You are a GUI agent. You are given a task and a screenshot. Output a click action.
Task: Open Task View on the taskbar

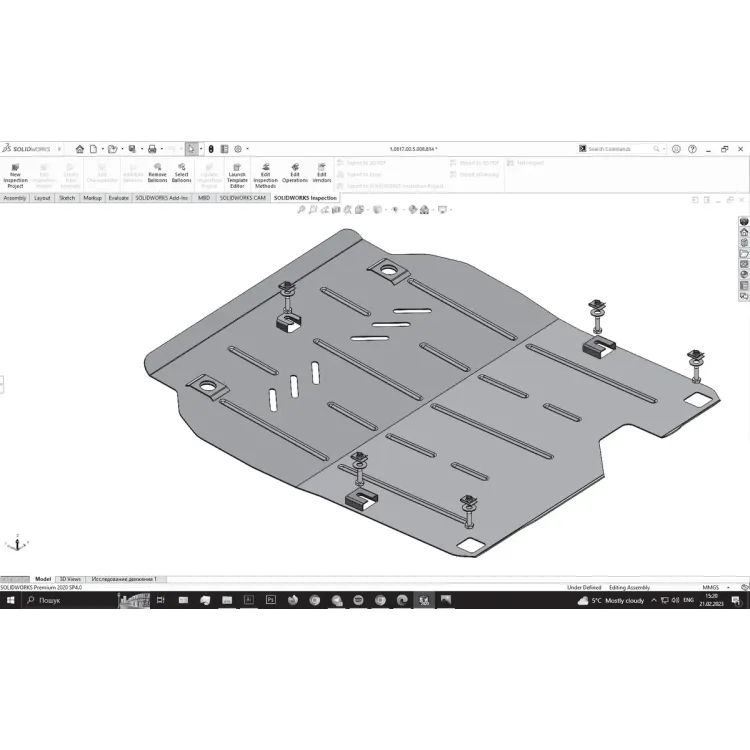pyautogui.click(x=161, y=600)
